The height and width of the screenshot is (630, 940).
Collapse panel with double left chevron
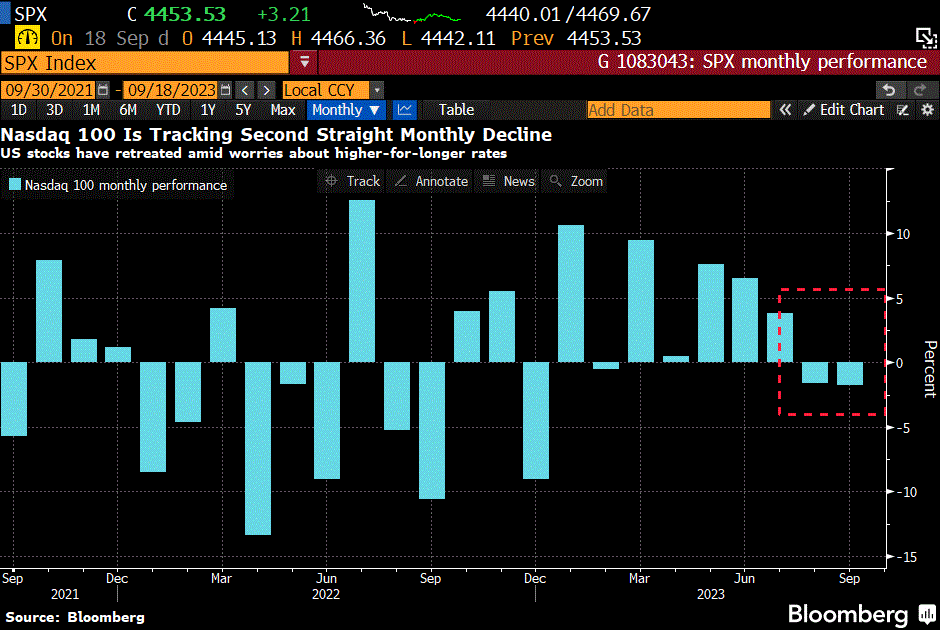pyautogui.click(x=785, y=110)
